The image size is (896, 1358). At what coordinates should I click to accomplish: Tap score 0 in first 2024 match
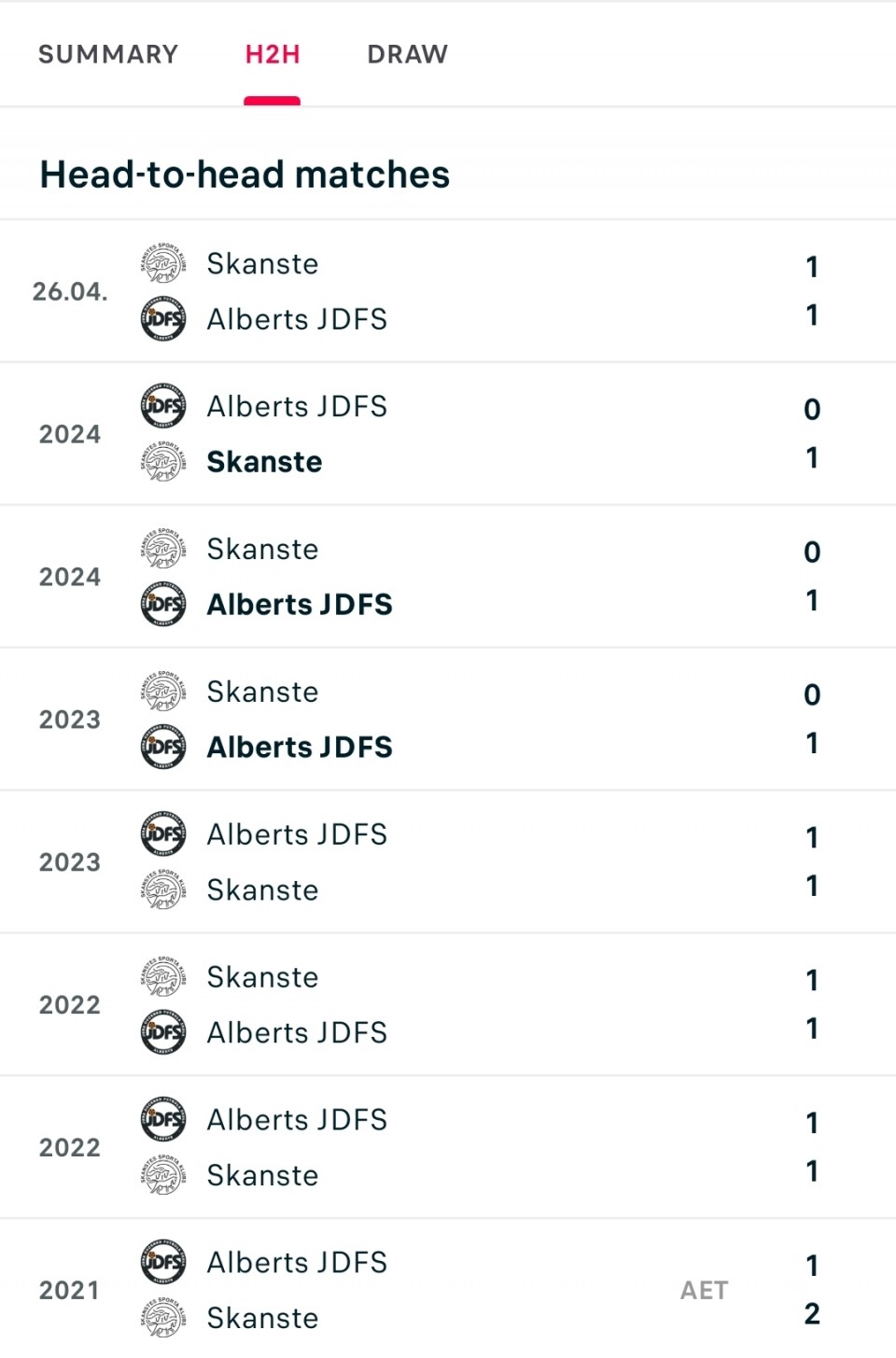pyautogui.click(x=812, y=409)
